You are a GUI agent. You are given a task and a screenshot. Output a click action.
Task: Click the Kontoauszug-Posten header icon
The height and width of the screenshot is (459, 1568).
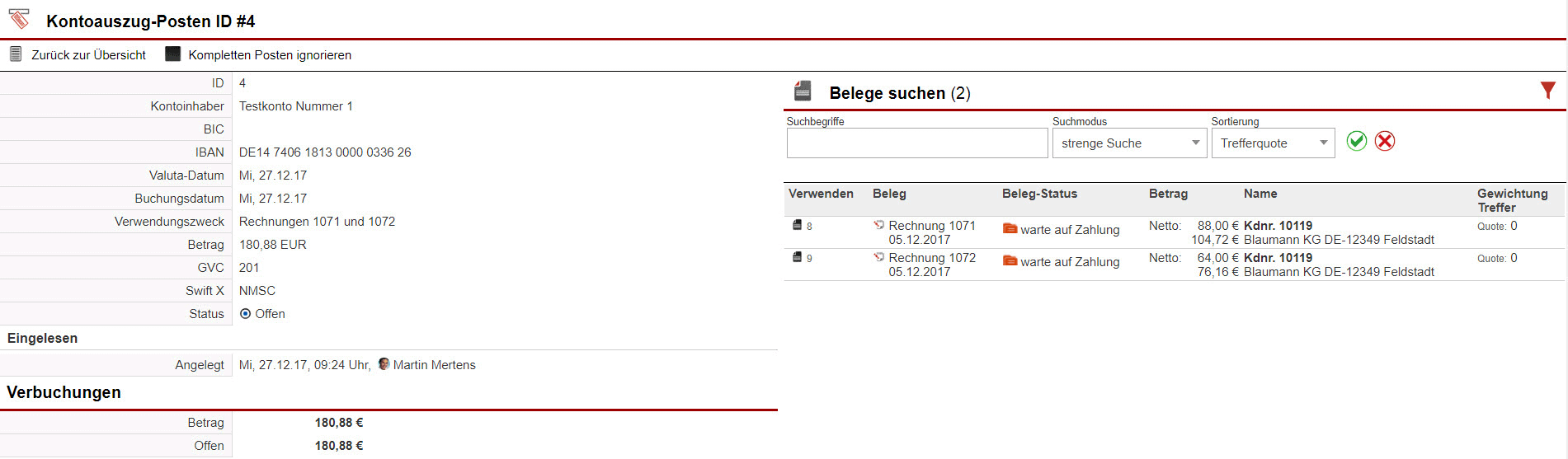(19, 19)
